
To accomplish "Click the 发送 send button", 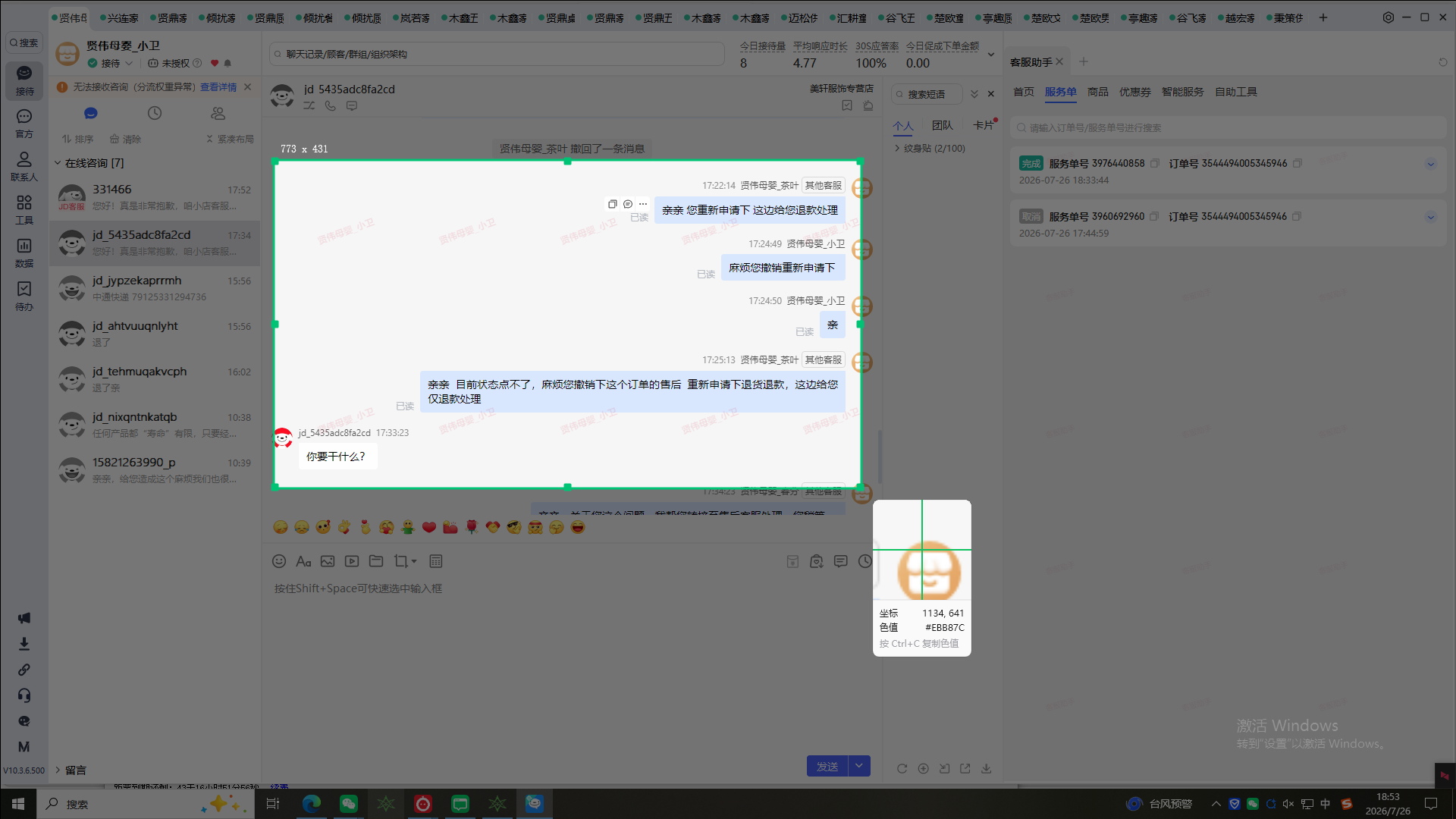I will point(827,766).
